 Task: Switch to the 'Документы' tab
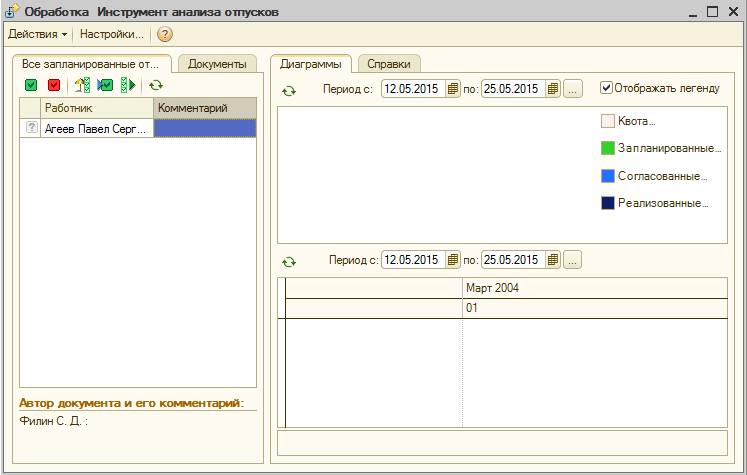217,64
